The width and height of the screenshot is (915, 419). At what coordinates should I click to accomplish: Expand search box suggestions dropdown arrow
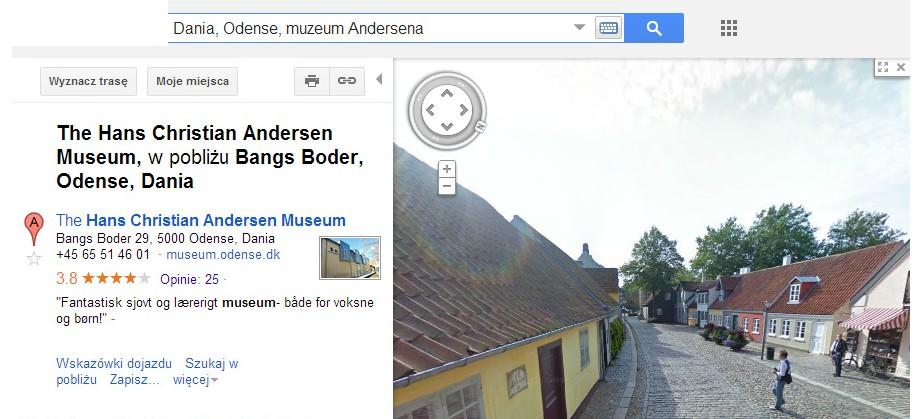click(x=579, y=27)
